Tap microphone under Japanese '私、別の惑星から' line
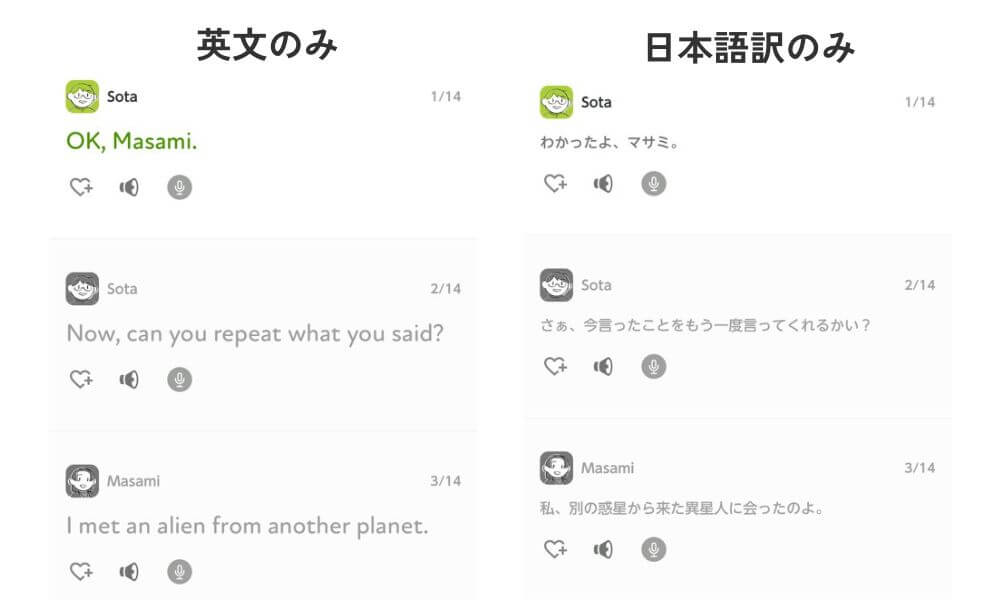The width and height of the screenshot is (1000, 600). pyautogui.click(x=653, y=549)
